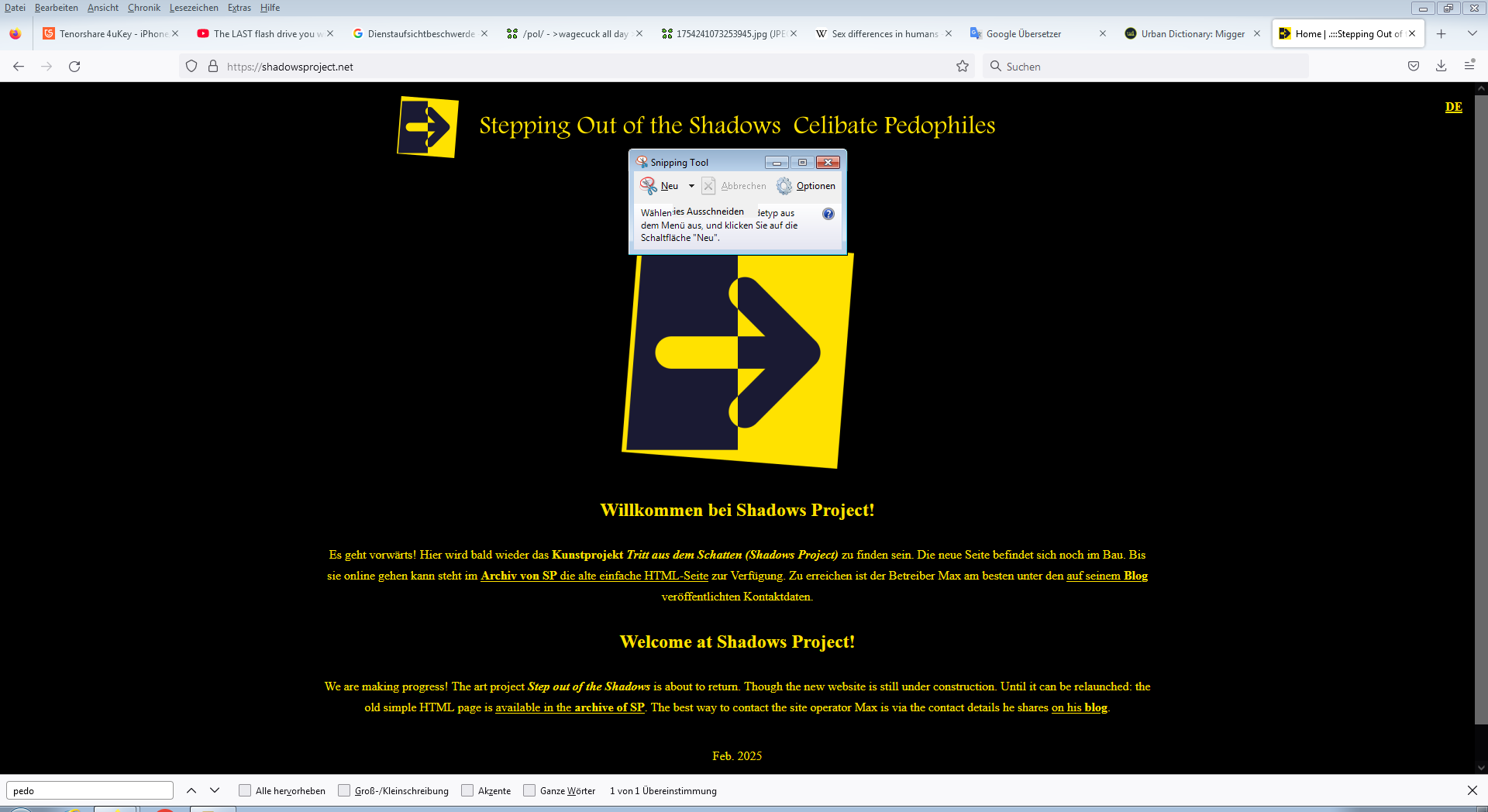
Task: Click the page vertical scrollbar
Action: pos(1481,409)
